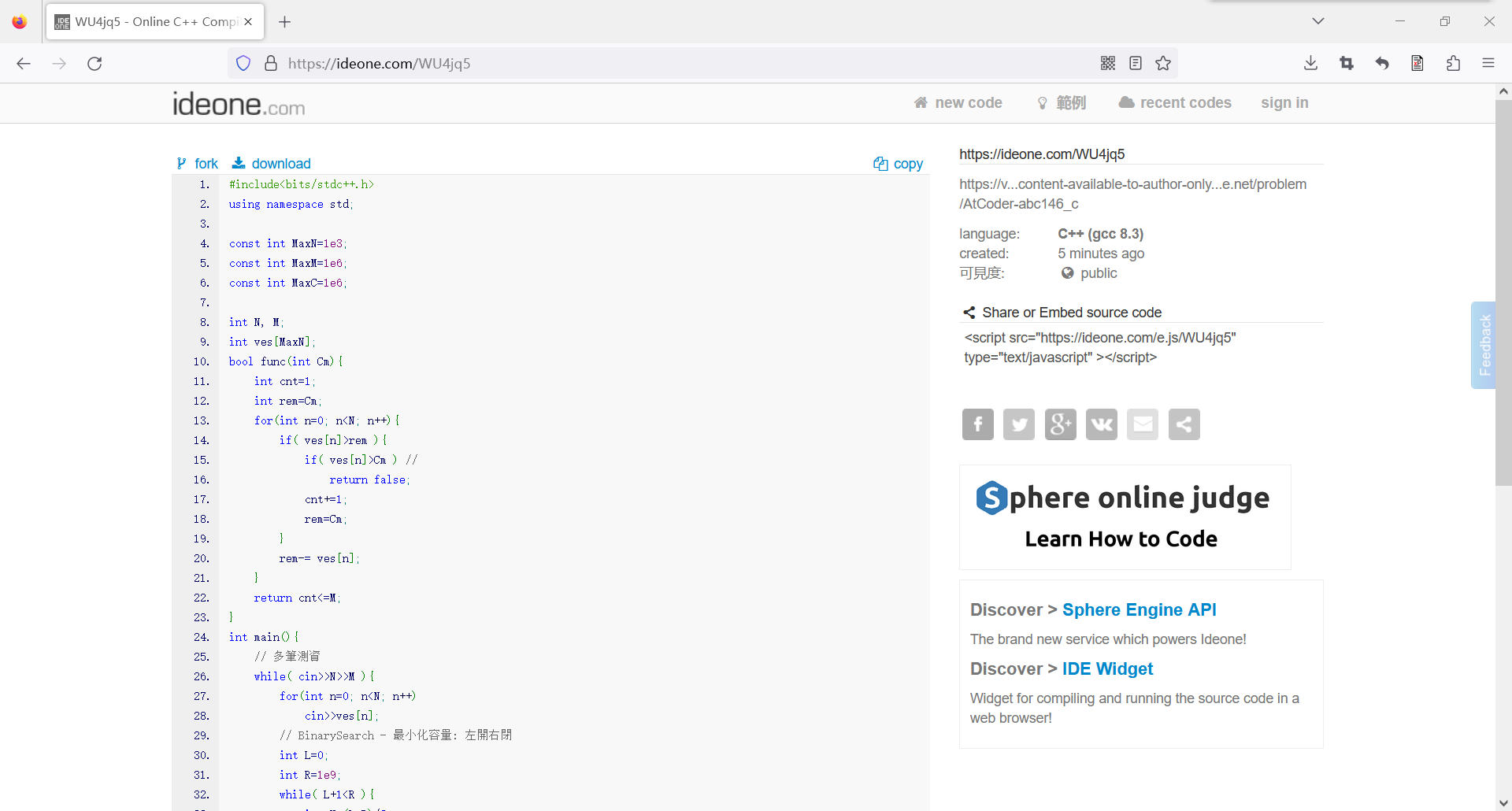The height and width of the screenshot is (811, 1512).
Task: Open a new browser tab
Action: pos(285,22)
